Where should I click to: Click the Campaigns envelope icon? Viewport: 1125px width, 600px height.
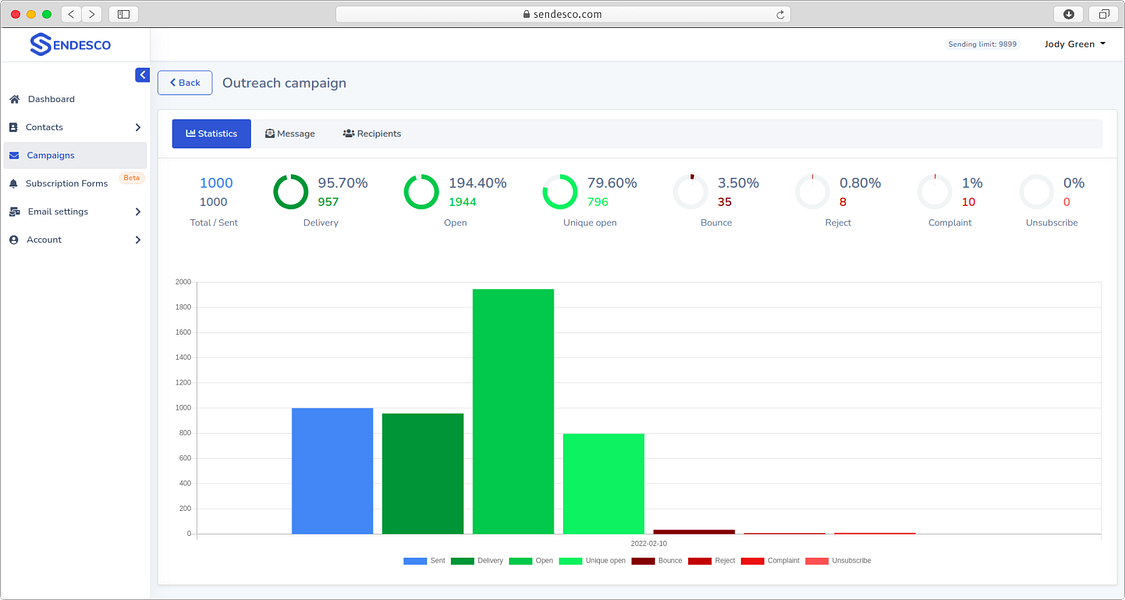click(x=14, y=155)
